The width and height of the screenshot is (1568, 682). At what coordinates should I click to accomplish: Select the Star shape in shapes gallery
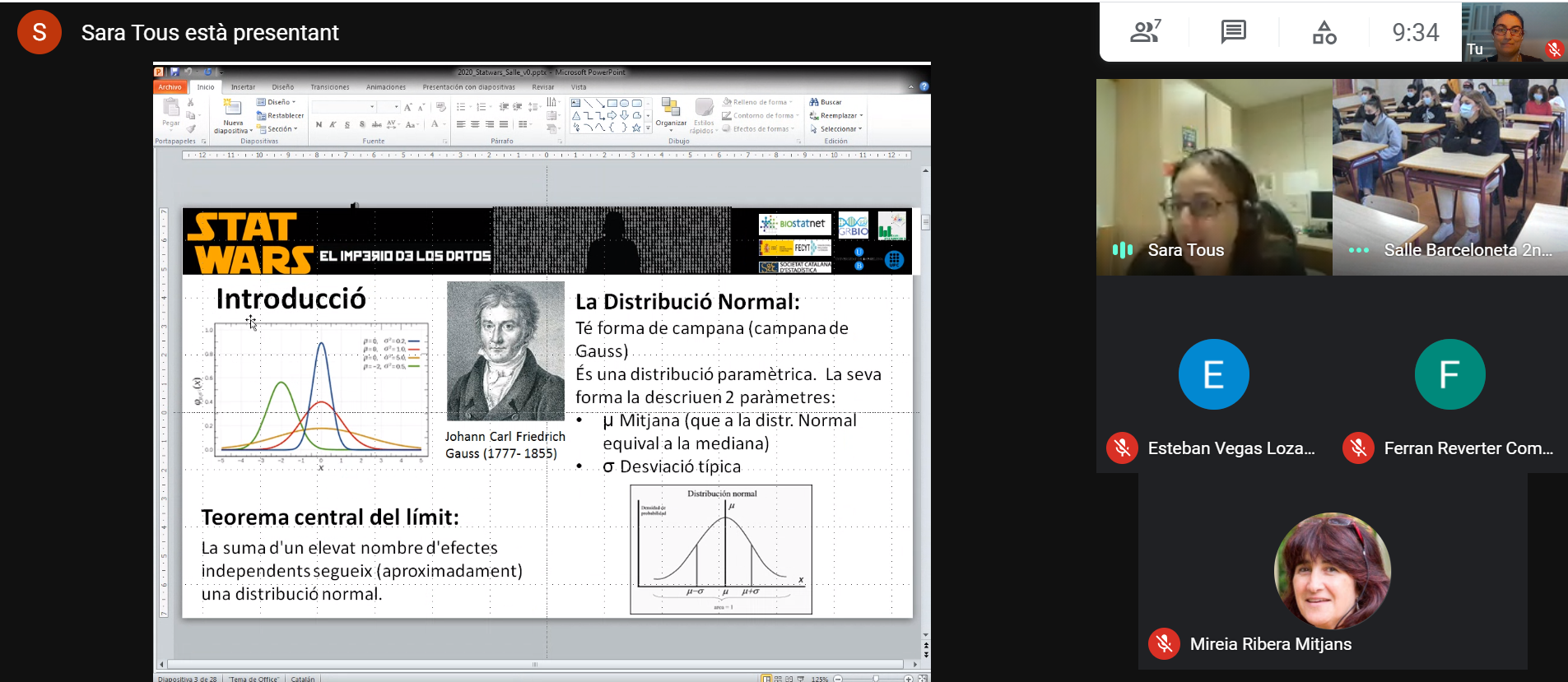coord(636,128)
